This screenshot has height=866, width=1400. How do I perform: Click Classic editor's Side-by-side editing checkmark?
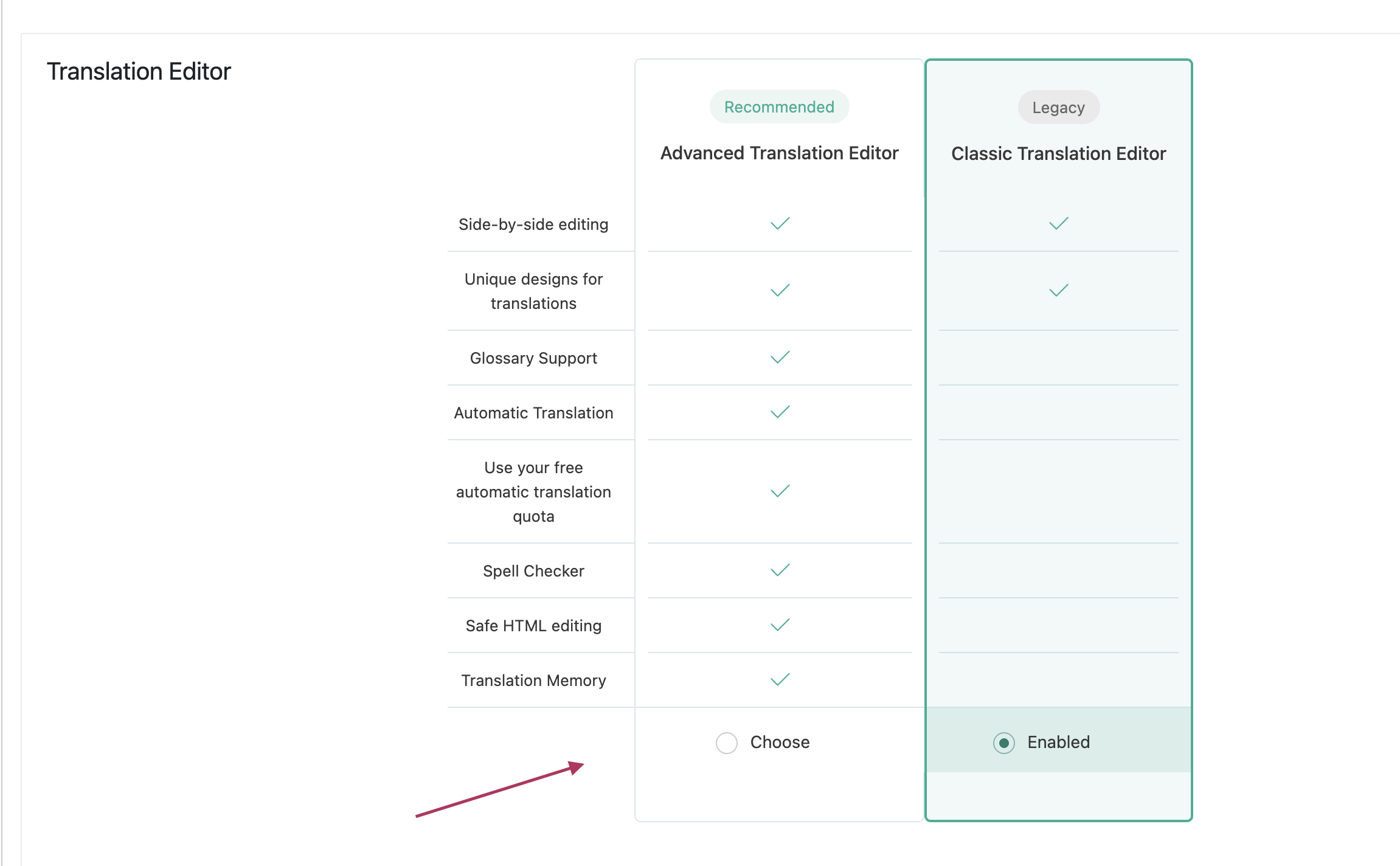[x=1058, y=224]
